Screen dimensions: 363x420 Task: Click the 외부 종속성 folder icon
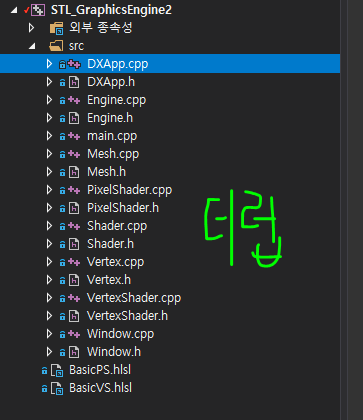(57, 28)
